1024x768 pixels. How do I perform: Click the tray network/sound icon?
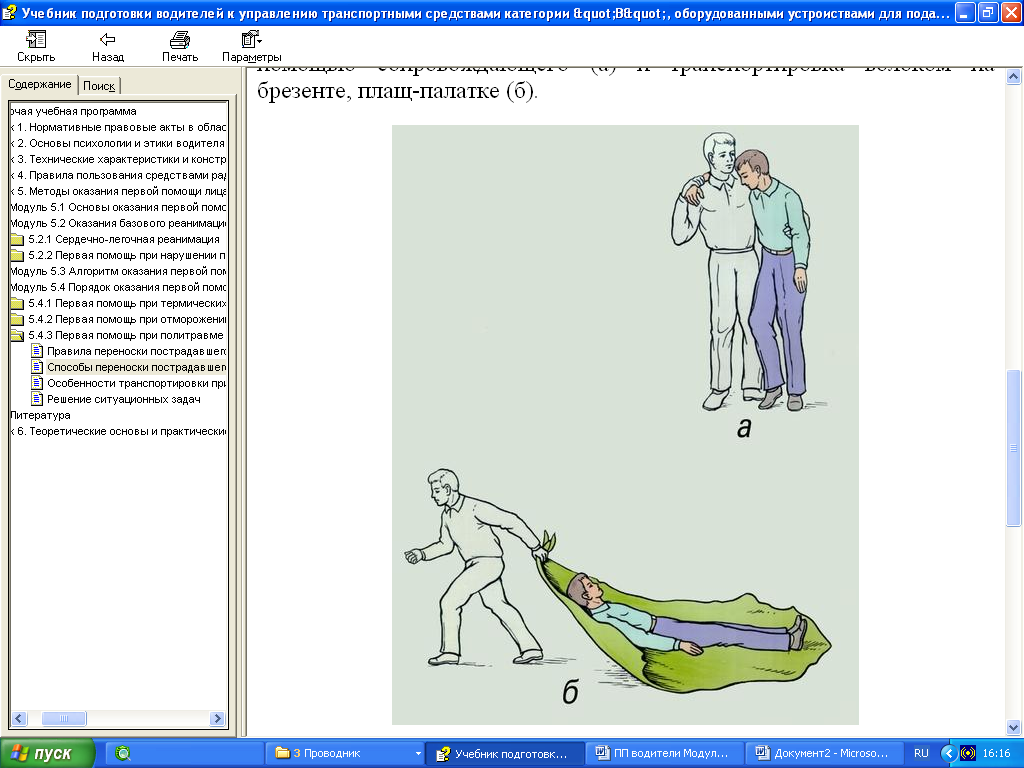click(x=968, y=754)
